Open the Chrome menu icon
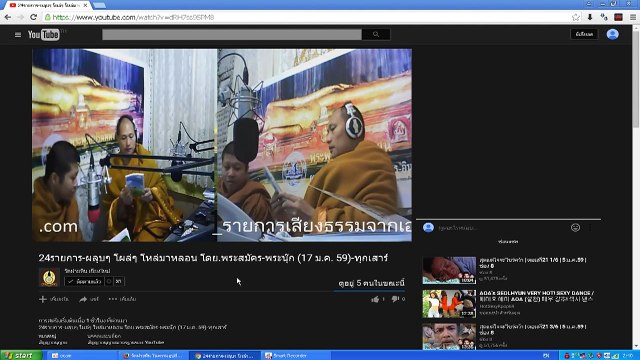Screen dimensions: 640x360 pyautogui.click(x=633, y=17)
